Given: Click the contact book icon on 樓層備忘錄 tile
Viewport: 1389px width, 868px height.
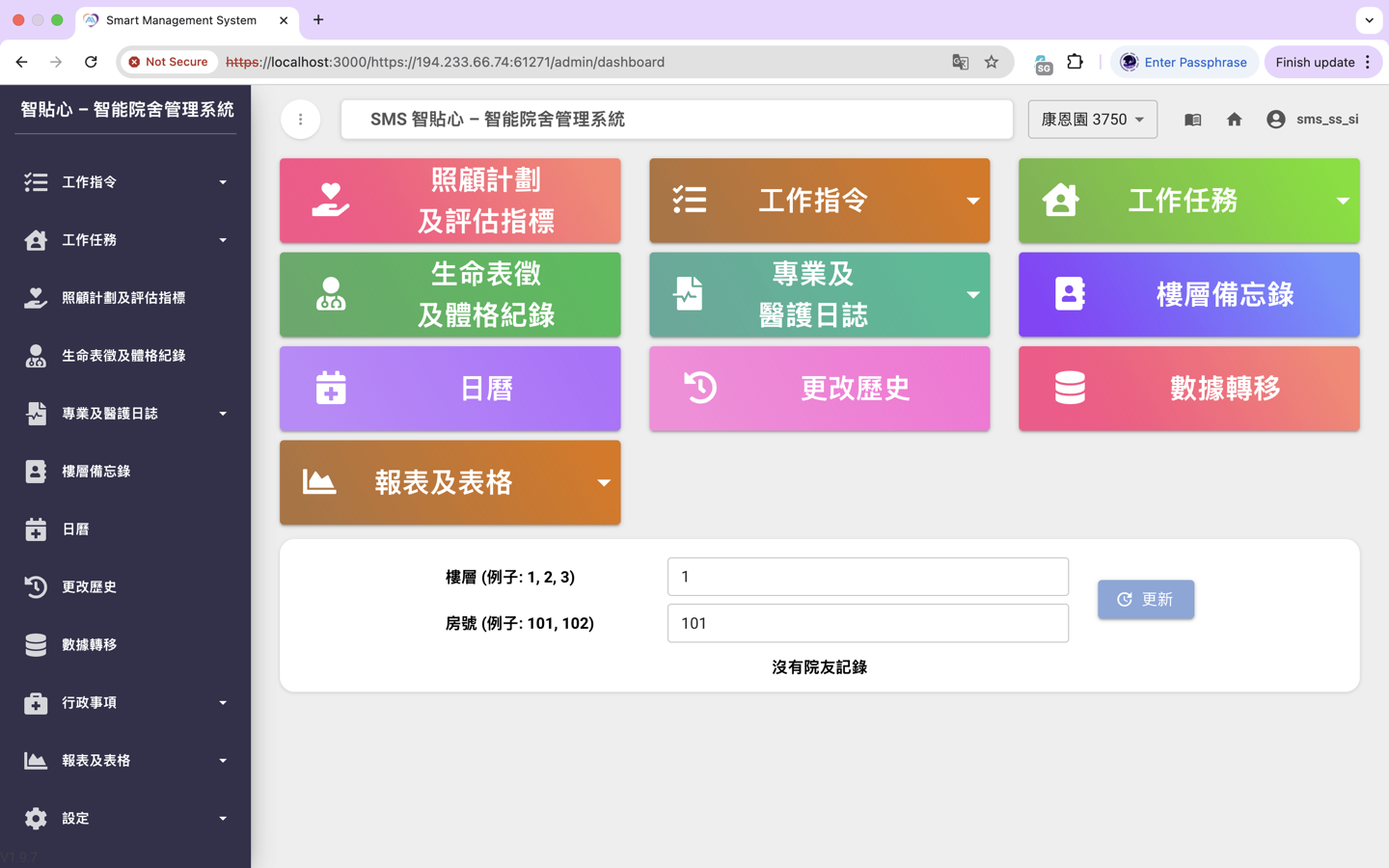Looking at the screenshot, I should pyautogui.click(x=1070, y=294).
